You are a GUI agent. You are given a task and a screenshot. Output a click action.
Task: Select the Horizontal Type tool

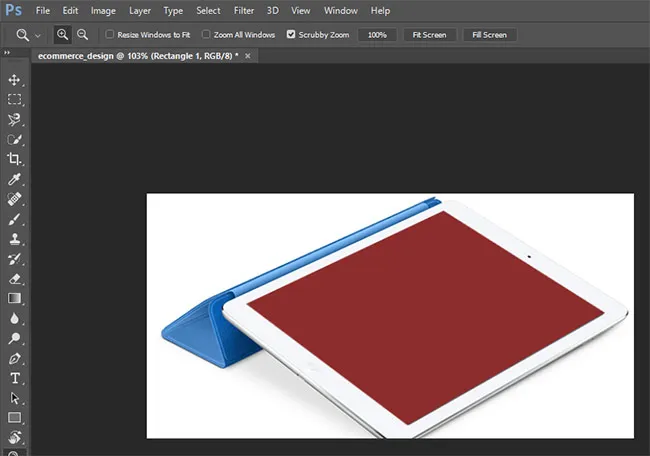click(14, 378)
